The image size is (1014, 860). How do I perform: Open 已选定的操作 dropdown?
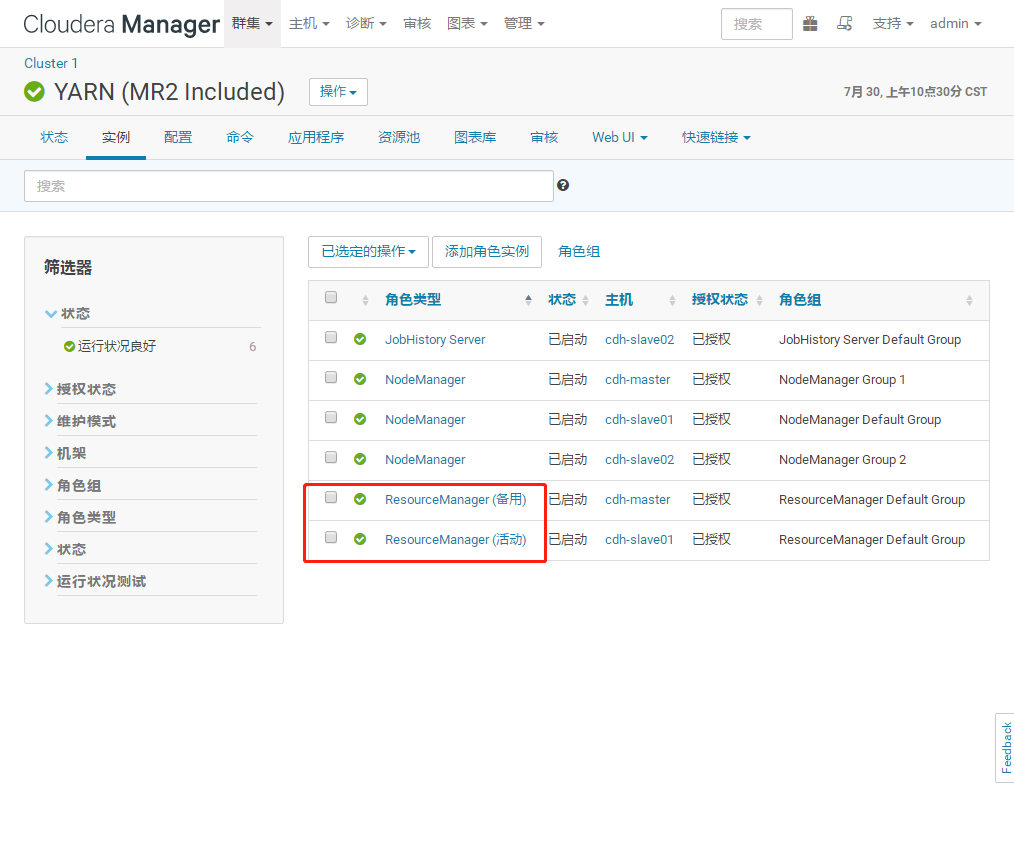coord(368,252)
